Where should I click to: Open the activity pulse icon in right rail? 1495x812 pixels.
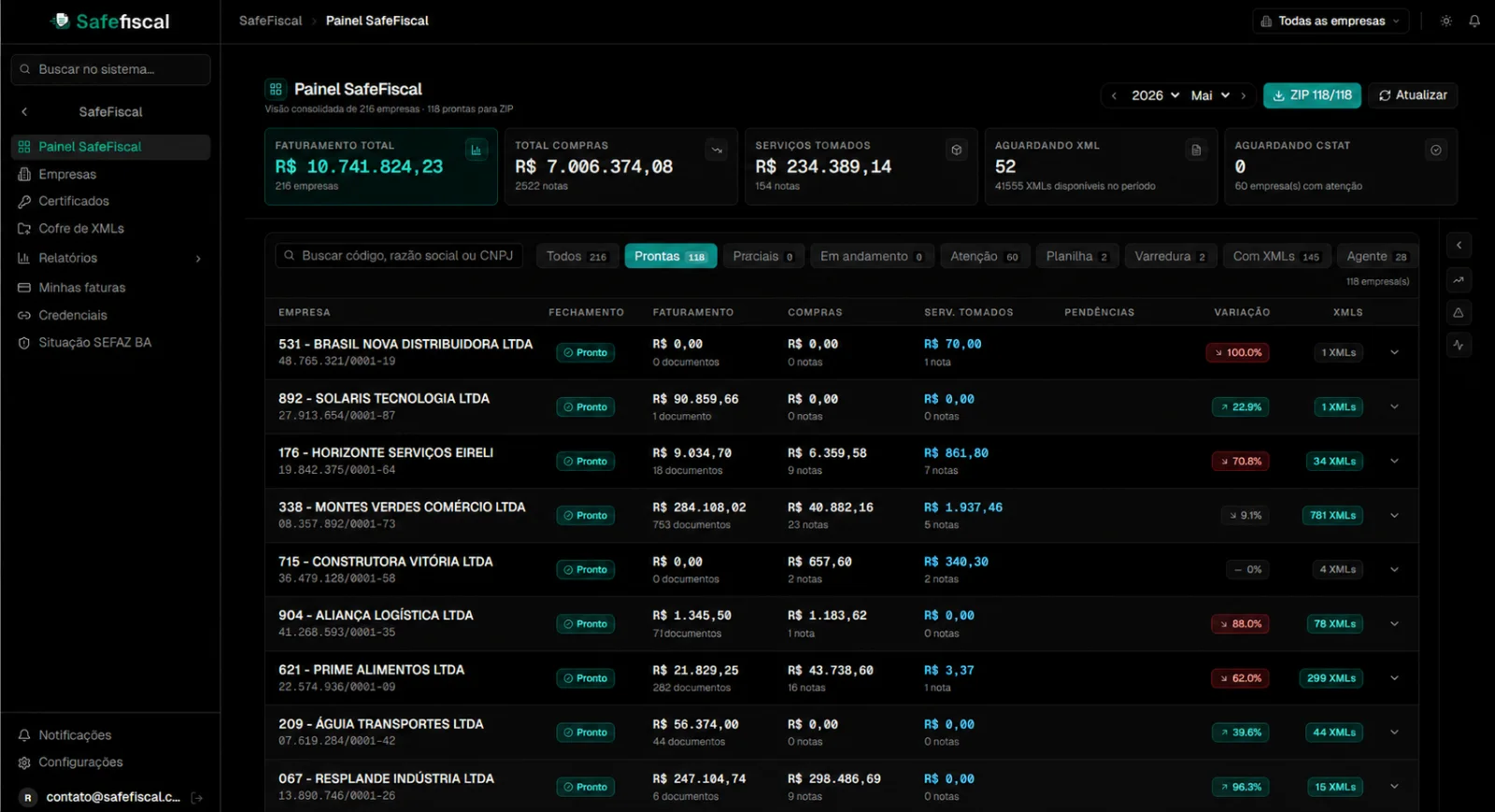click(x=1459, y=345)
